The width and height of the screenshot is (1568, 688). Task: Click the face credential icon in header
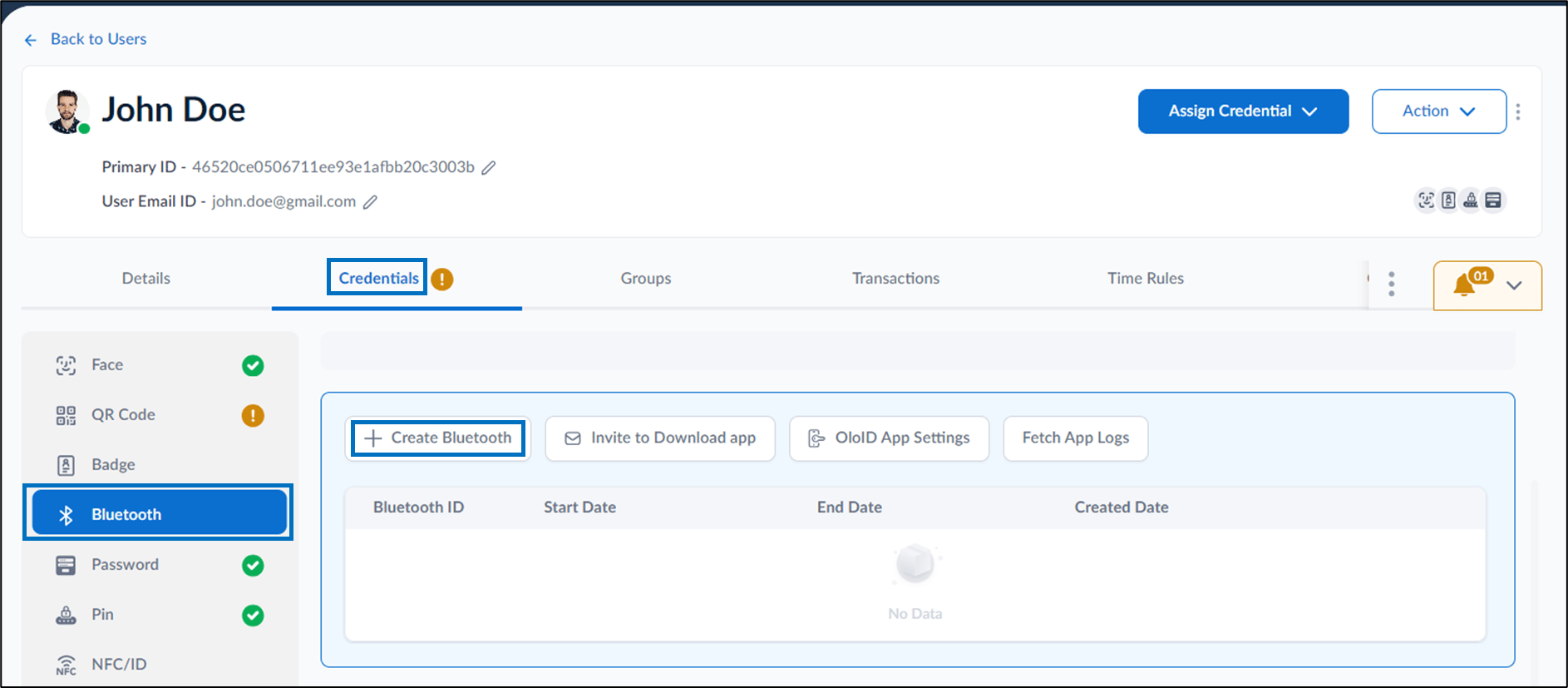tap(1426, 200)
